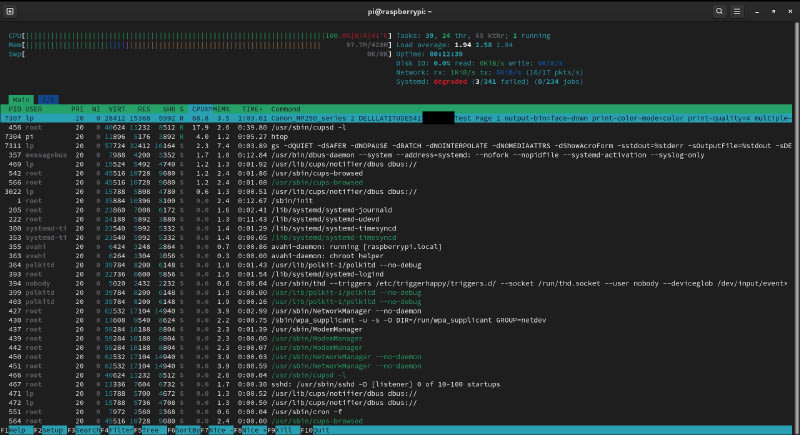This screenshot has height=435, width=800.
Task: Open F2 Setup from function bar
Action: [x=55, y=429]
